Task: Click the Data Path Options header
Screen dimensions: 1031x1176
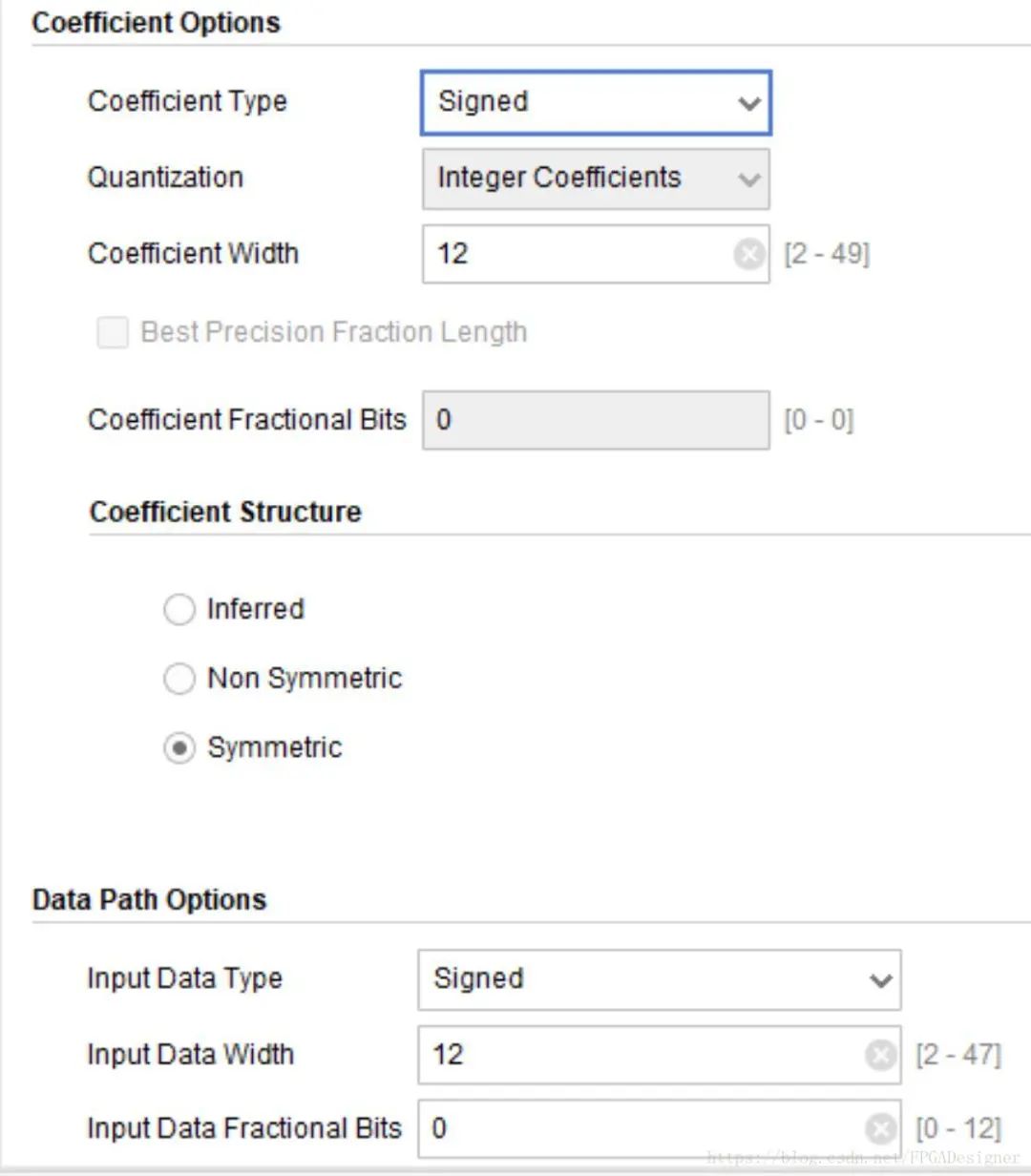Action: click(149, 899)
